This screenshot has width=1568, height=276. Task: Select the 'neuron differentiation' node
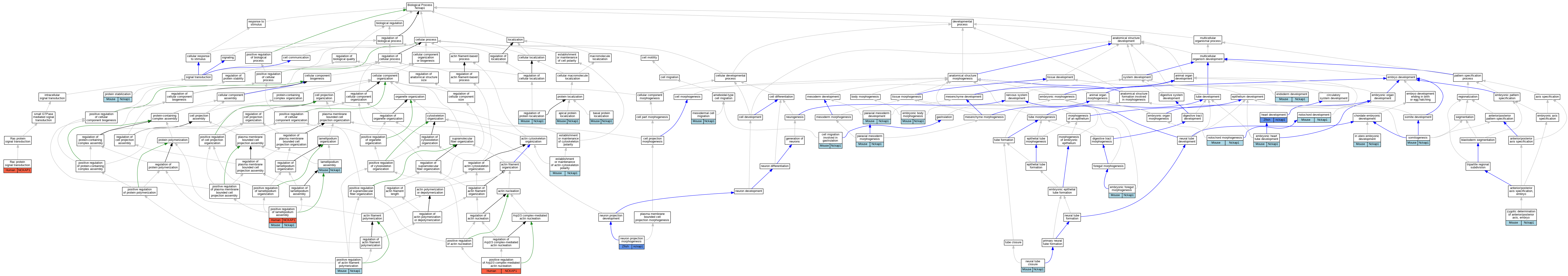point(775,166)
